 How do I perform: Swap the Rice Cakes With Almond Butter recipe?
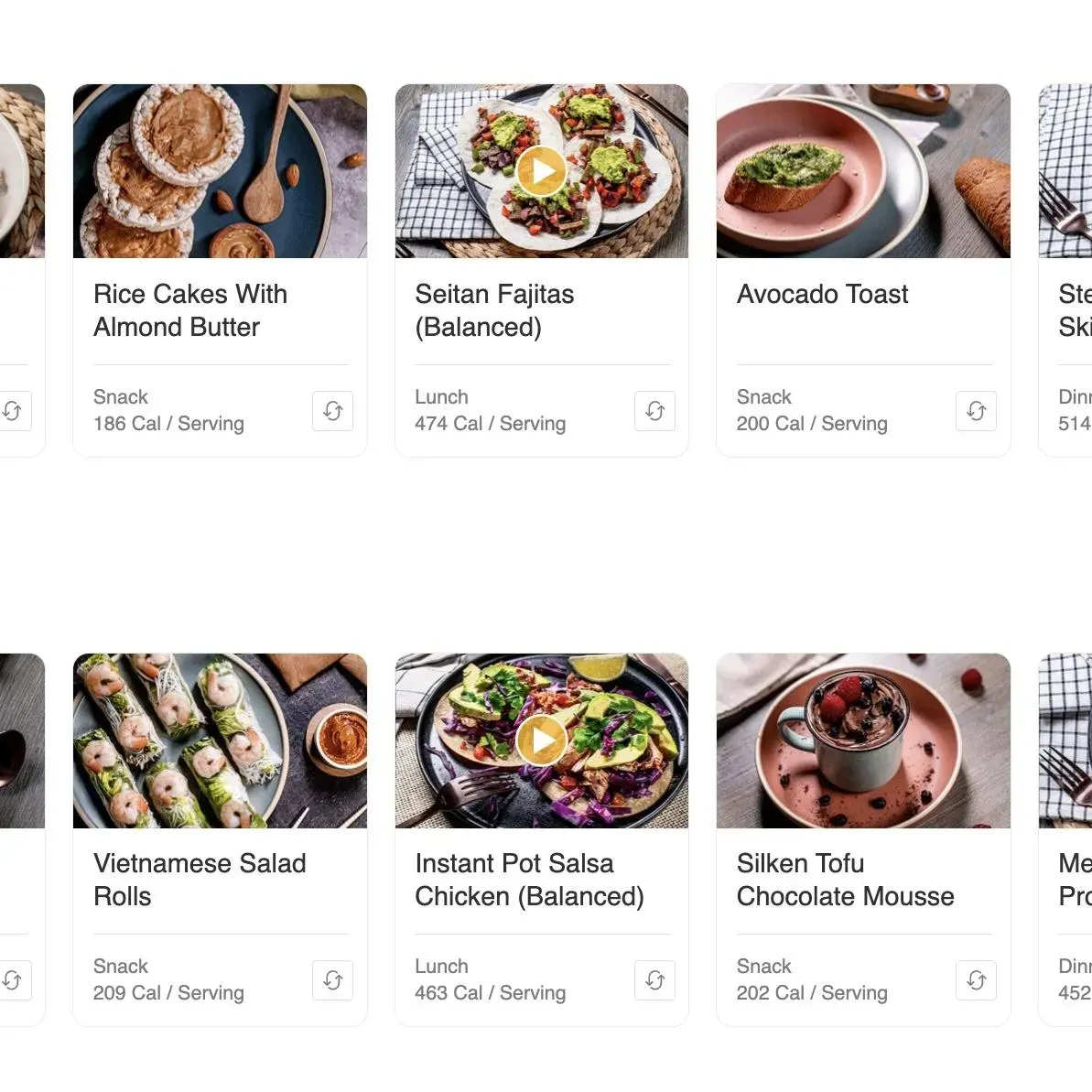point(332,411)
